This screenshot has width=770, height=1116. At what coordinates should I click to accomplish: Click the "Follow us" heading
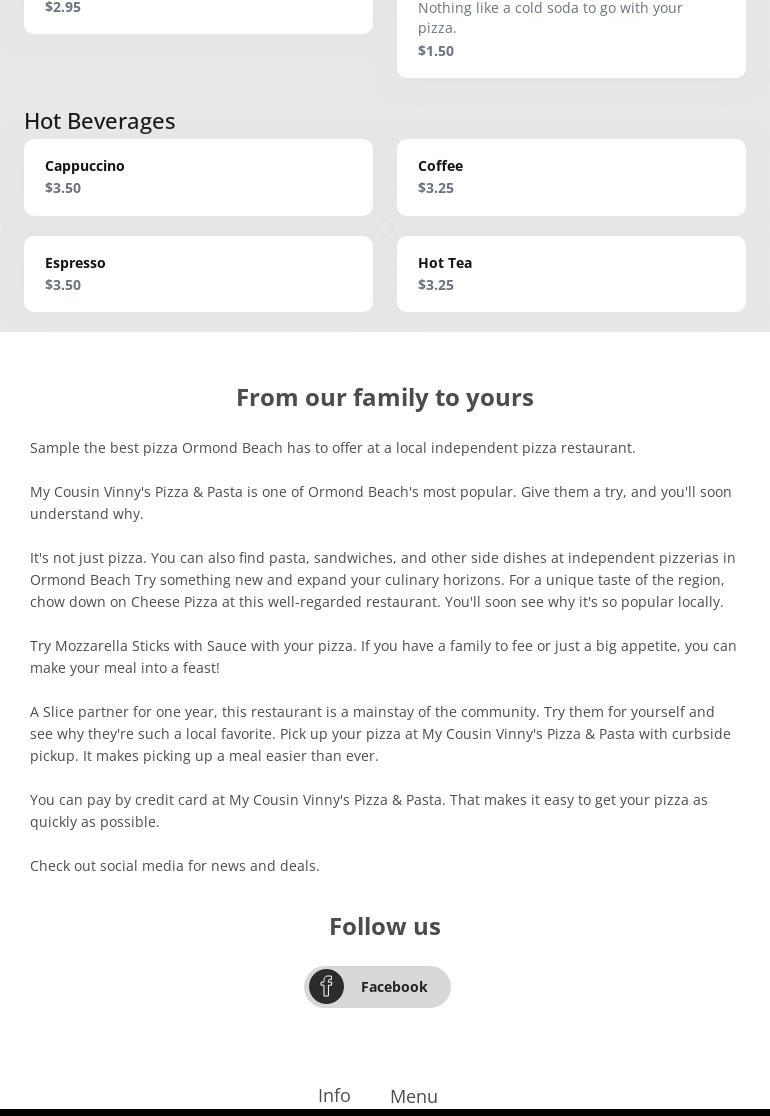coord(385,926)
